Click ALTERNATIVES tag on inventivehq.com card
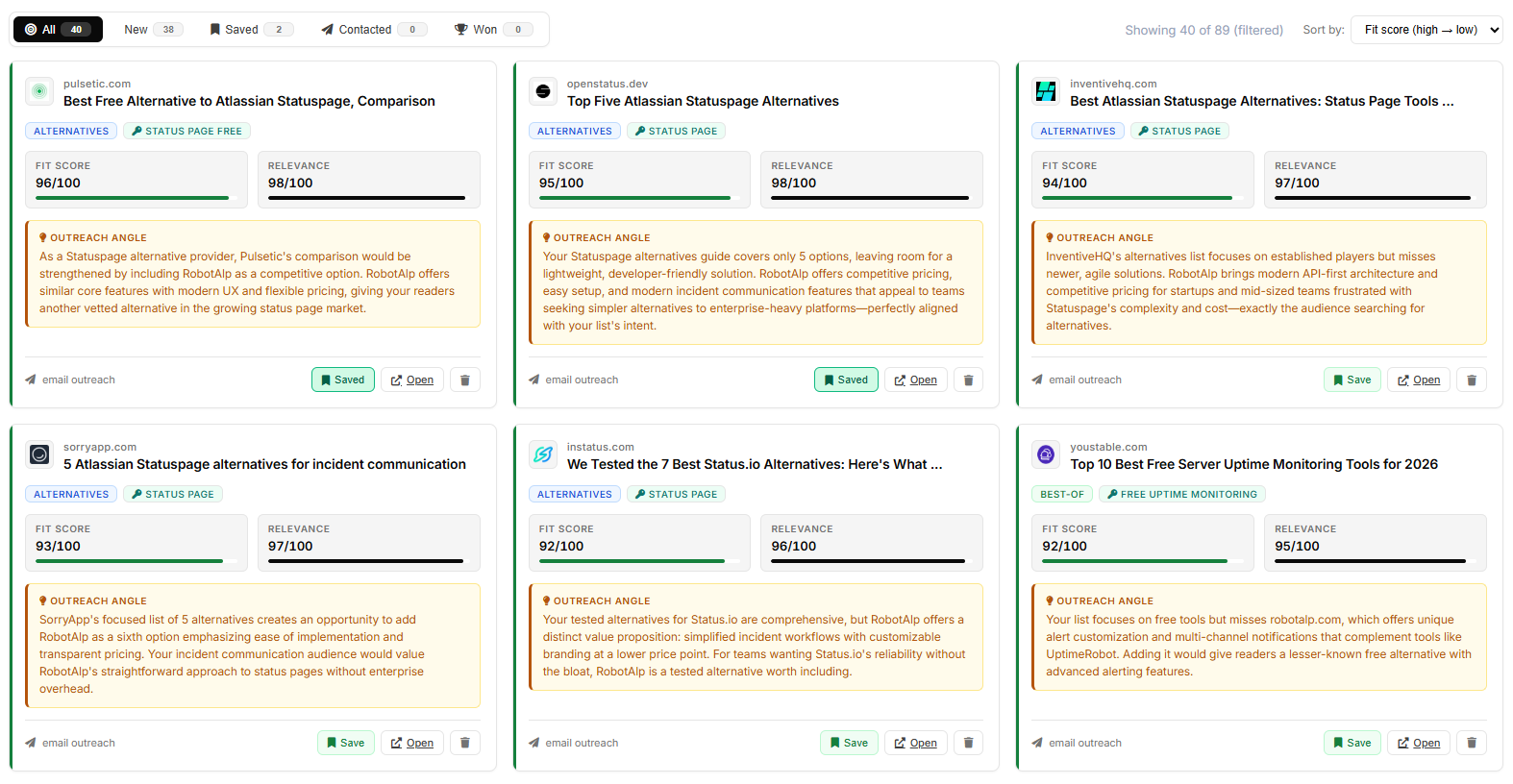Image resolution: width=1513 pixels, height=784 pixels. (1078, 131)
